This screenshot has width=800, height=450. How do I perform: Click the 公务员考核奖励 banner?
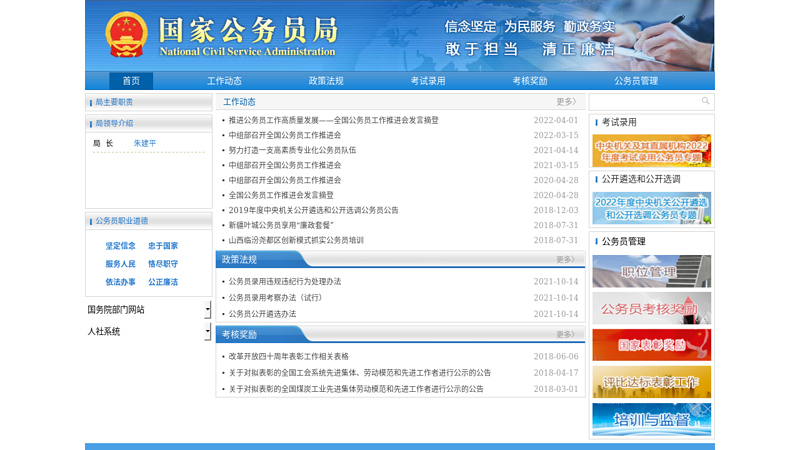(x=652, y=308)
